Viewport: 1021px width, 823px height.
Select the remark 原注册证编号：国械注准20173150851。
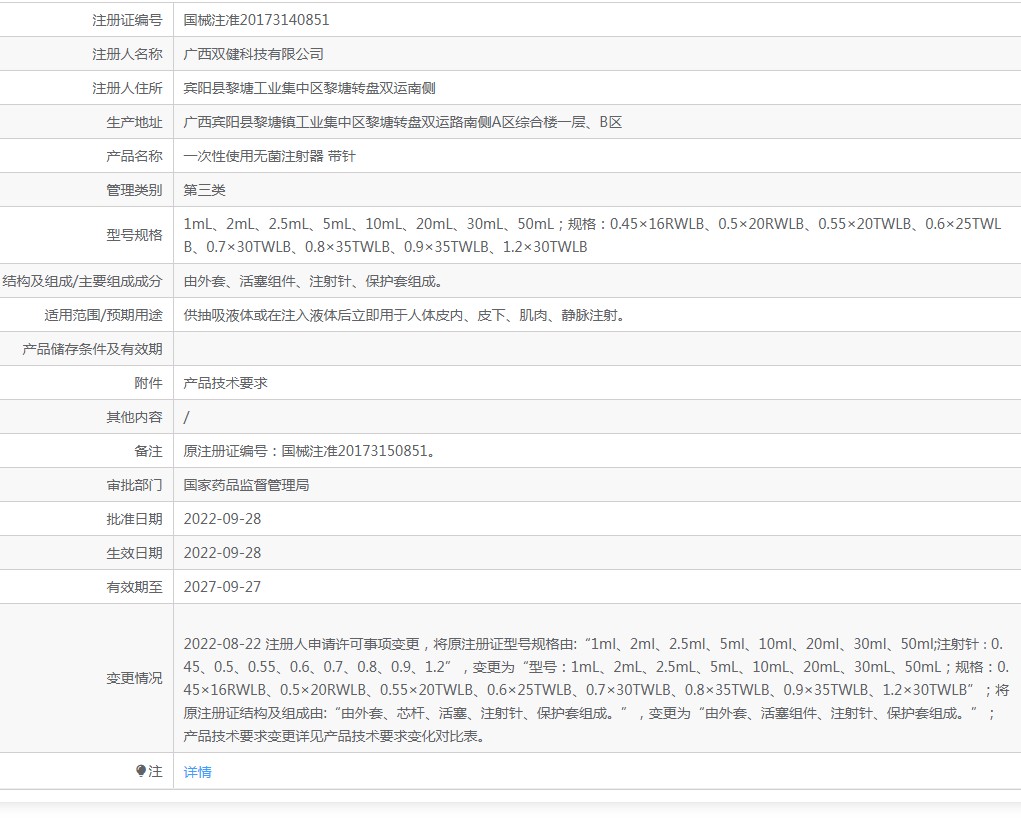click(x=309, y=451)
